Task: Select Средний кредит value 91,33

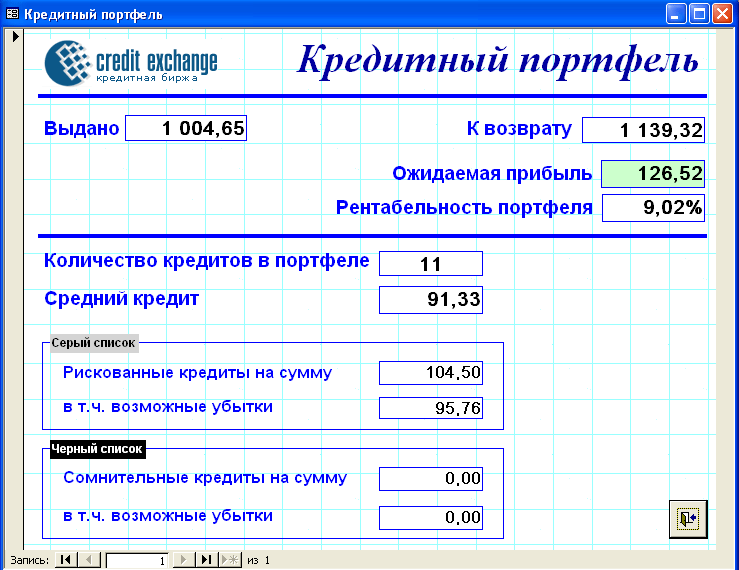Action: (431, 299)
